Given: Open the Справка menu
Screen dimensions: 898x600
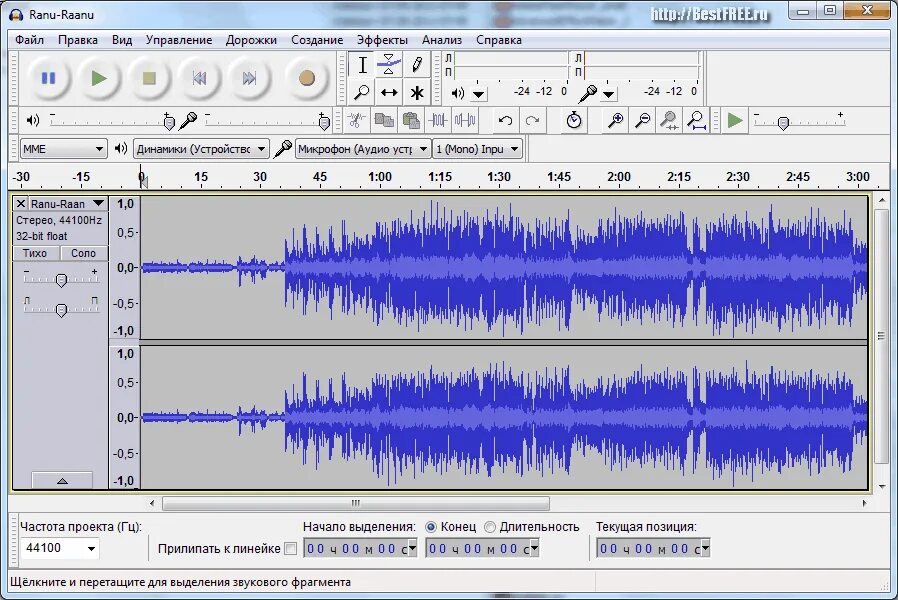Looking at the screenshot, I should pyautogui.click(x=499, y=40).
